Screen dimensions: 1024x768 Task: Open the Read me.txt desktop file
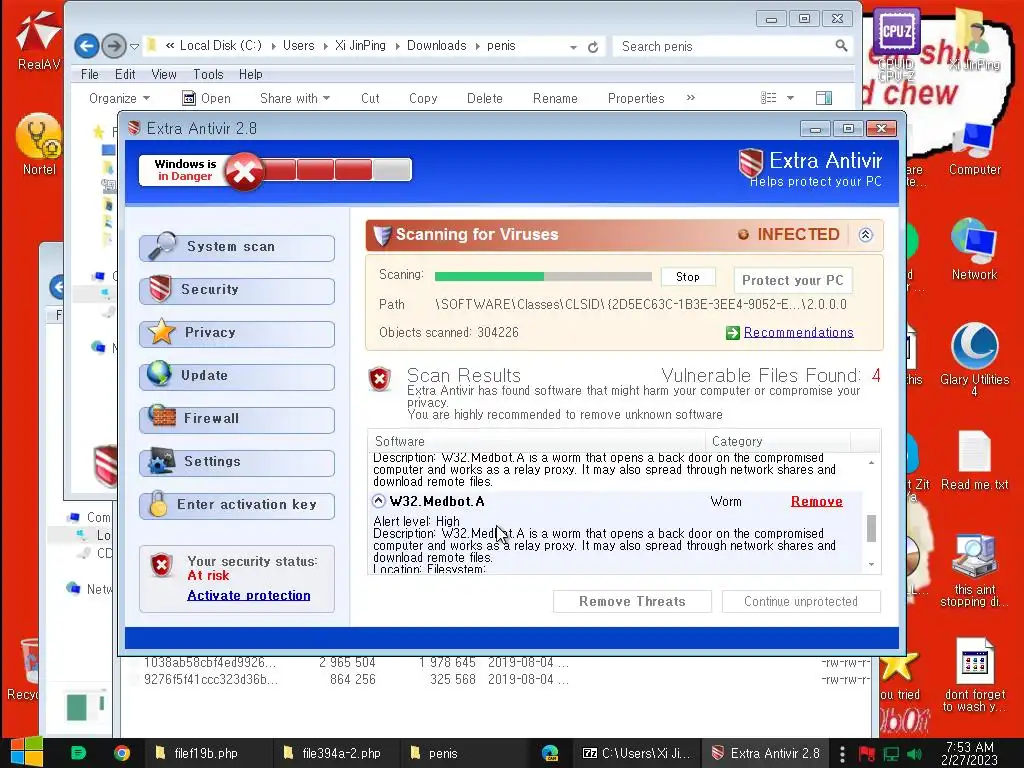click(x=974, y=460)
